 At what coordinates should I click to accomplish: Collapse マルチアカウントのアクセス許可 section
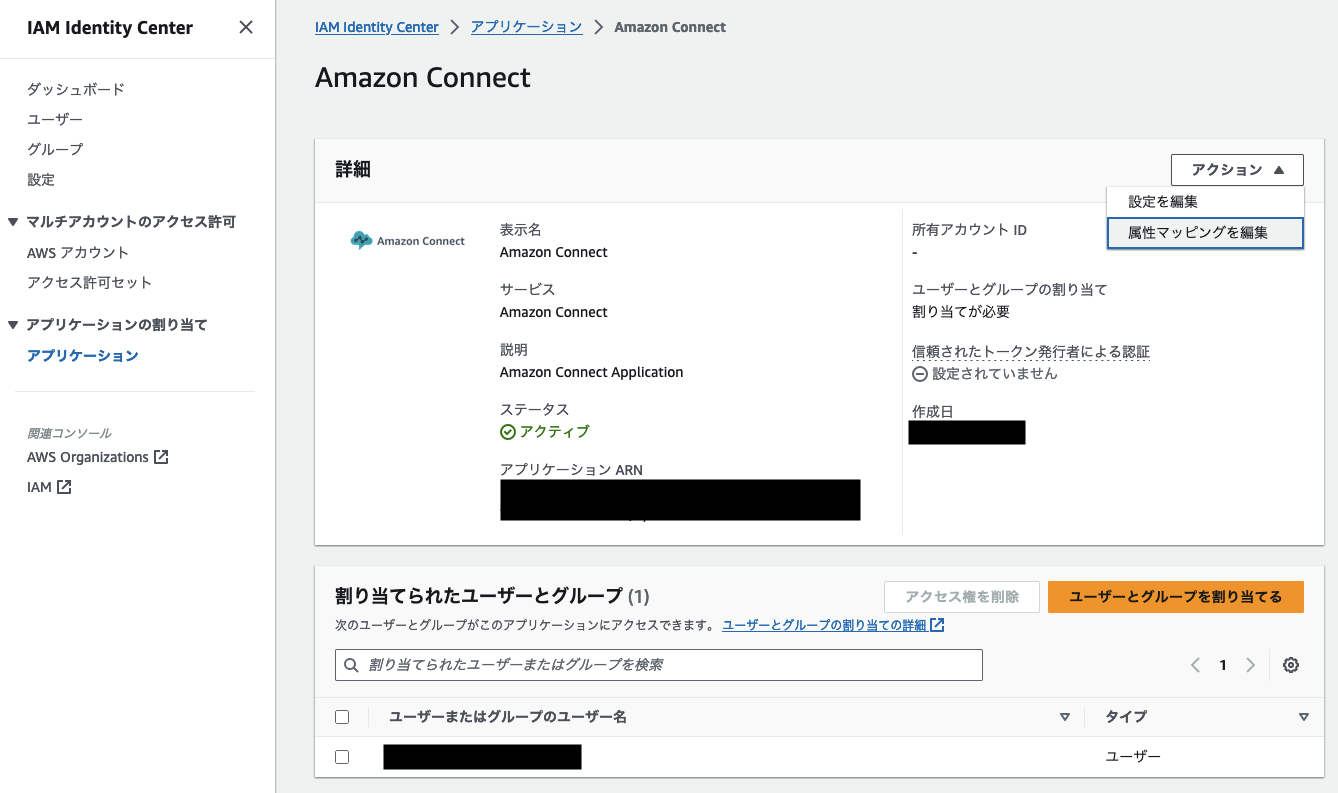13,222
